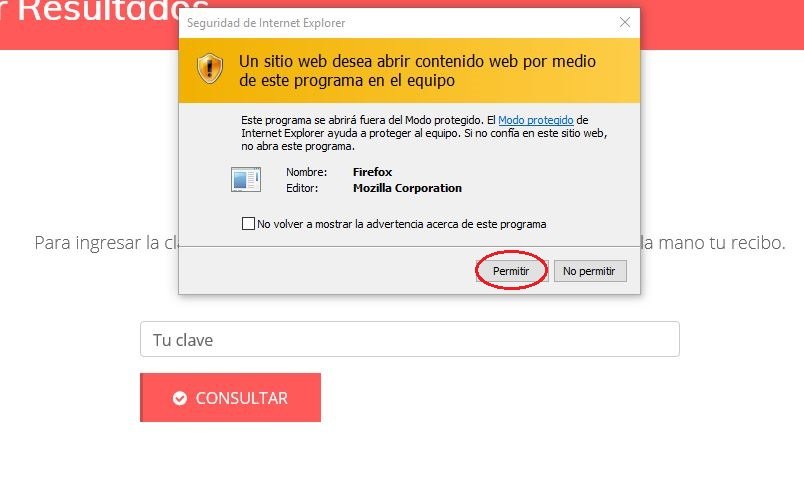This screenshot has width=804, height=478.
Task: Submit with the red CONSULTAR button
Action: point(230,397)
